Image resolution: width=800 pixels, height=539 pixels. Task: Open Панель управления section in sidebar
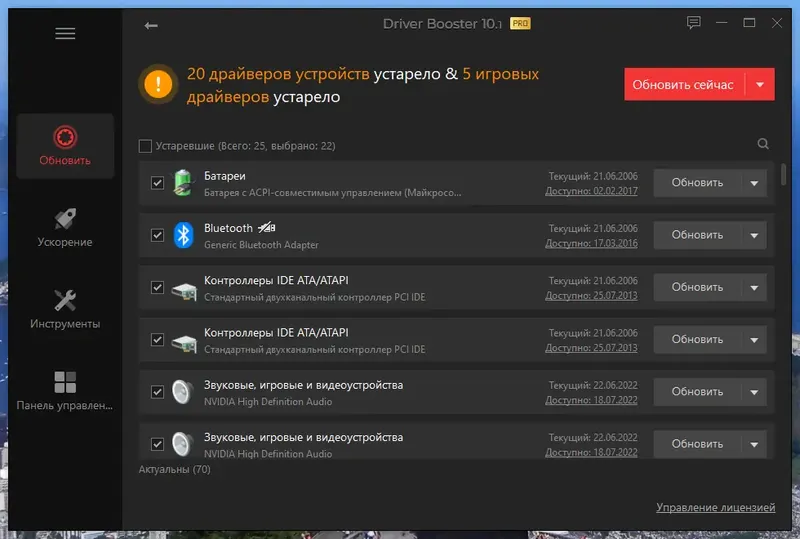(x=65, y=391)
